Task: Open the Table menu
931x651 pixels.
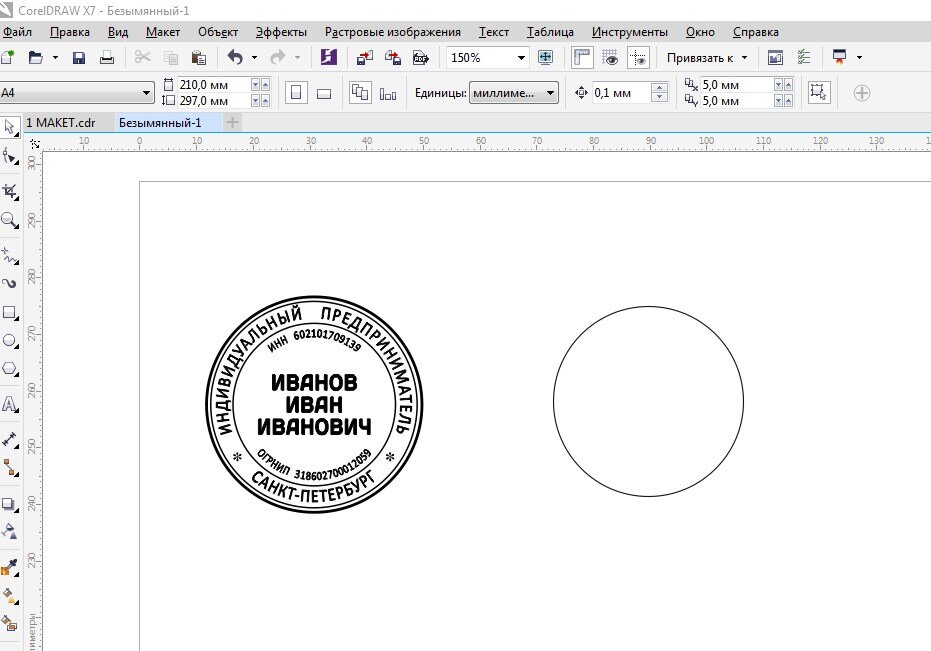Action: pos(550,32)
